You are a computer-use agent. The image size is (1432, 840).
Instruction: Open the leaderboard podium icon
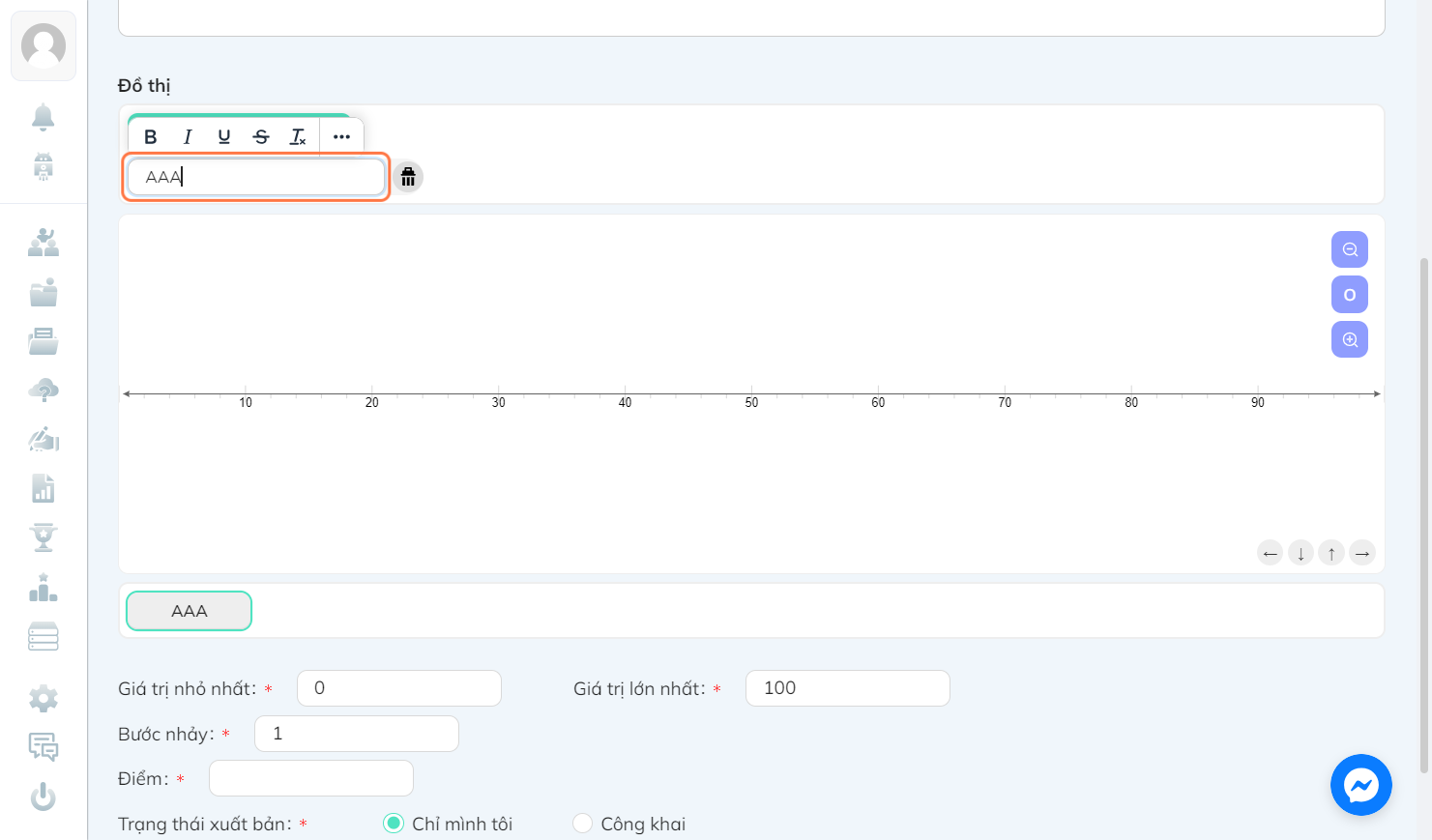[x=44, y=587]
